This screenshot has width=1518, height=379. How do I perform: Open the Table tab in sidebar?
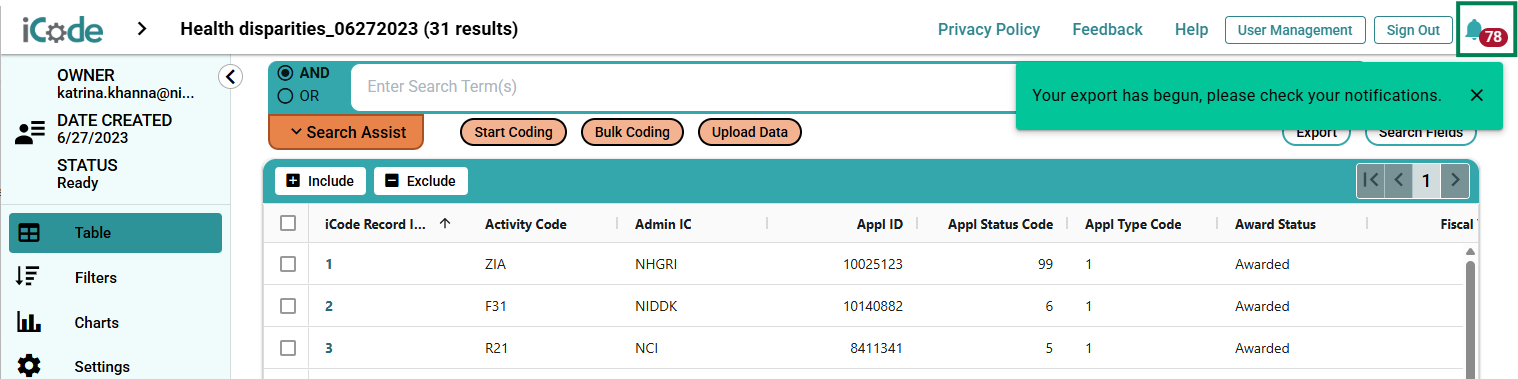(x=115, y=233)
